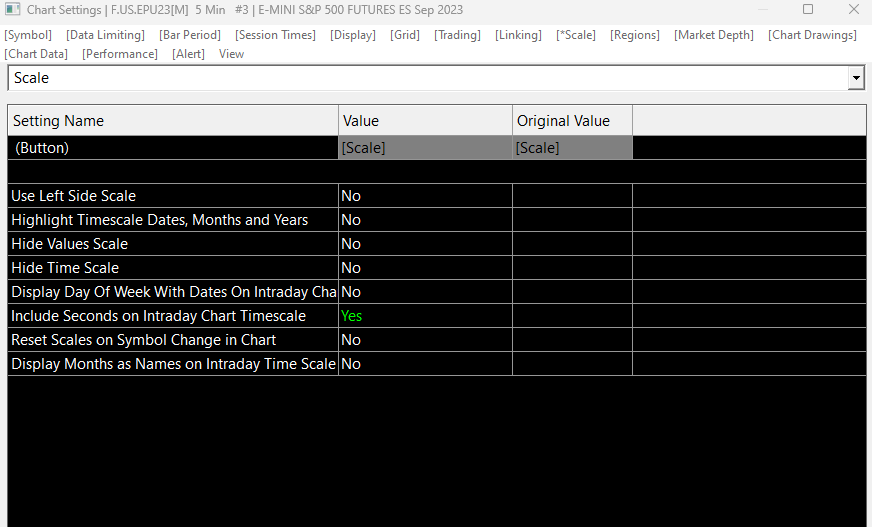This screenshot has width=872, height=527.
Task: Toggle Use Left Side Scale value
Action: [425, 196]
